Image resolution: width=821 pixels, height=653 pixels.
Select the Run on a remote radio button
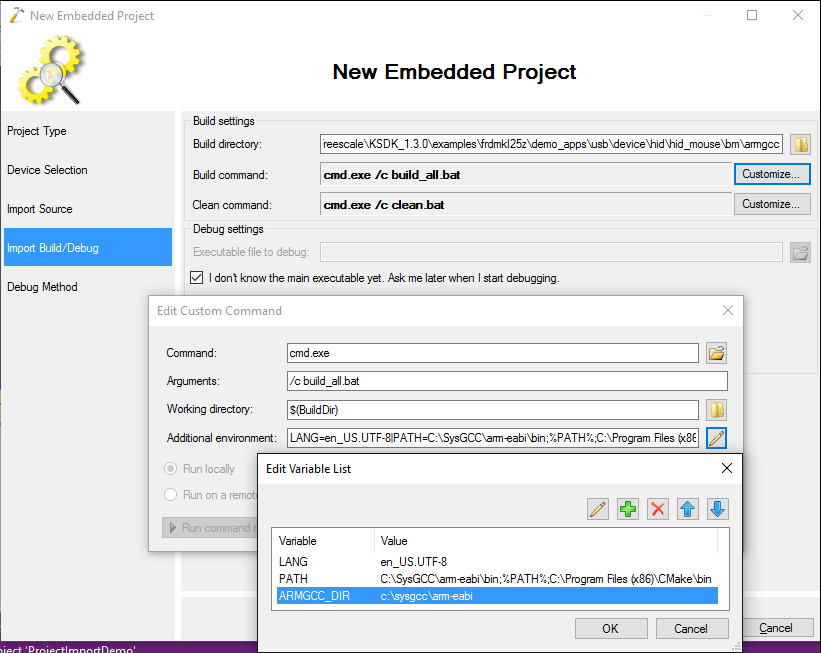point(171,495)
